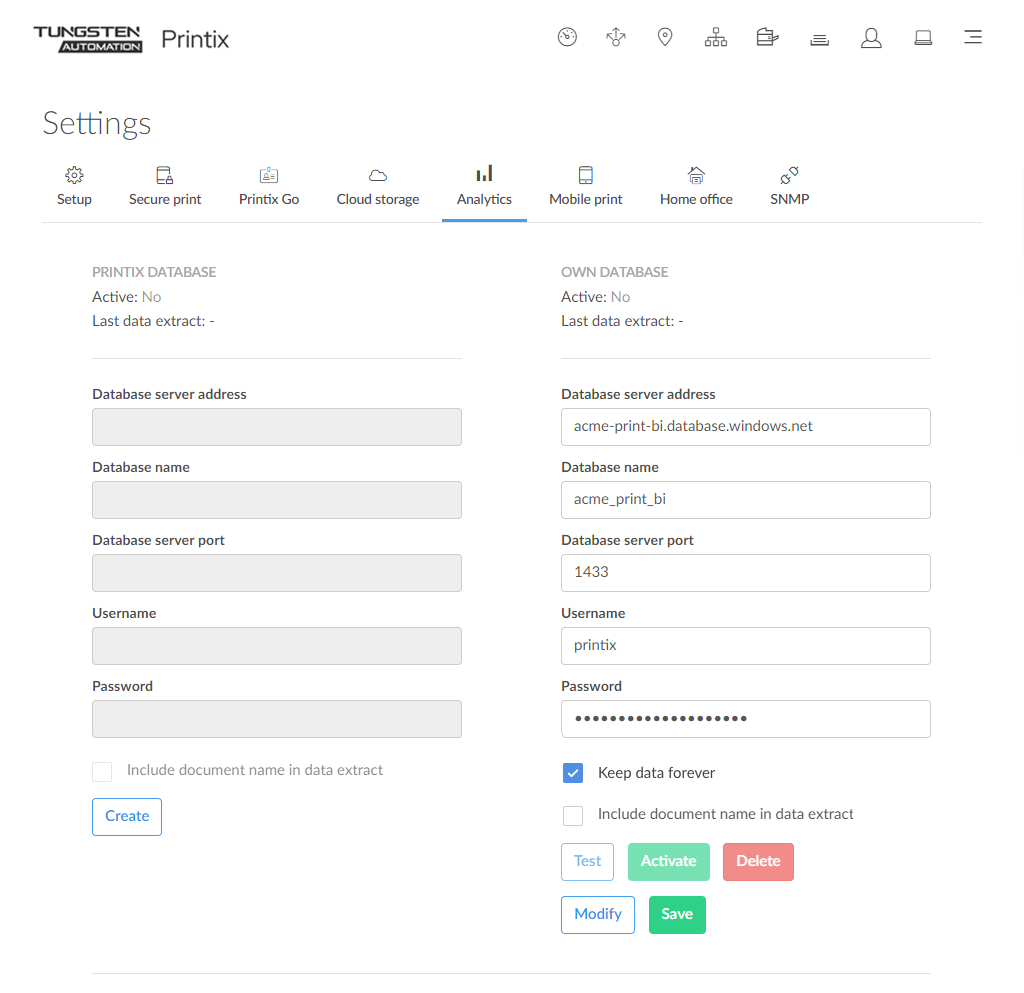Focus the Own Database password field

point(745,719)
